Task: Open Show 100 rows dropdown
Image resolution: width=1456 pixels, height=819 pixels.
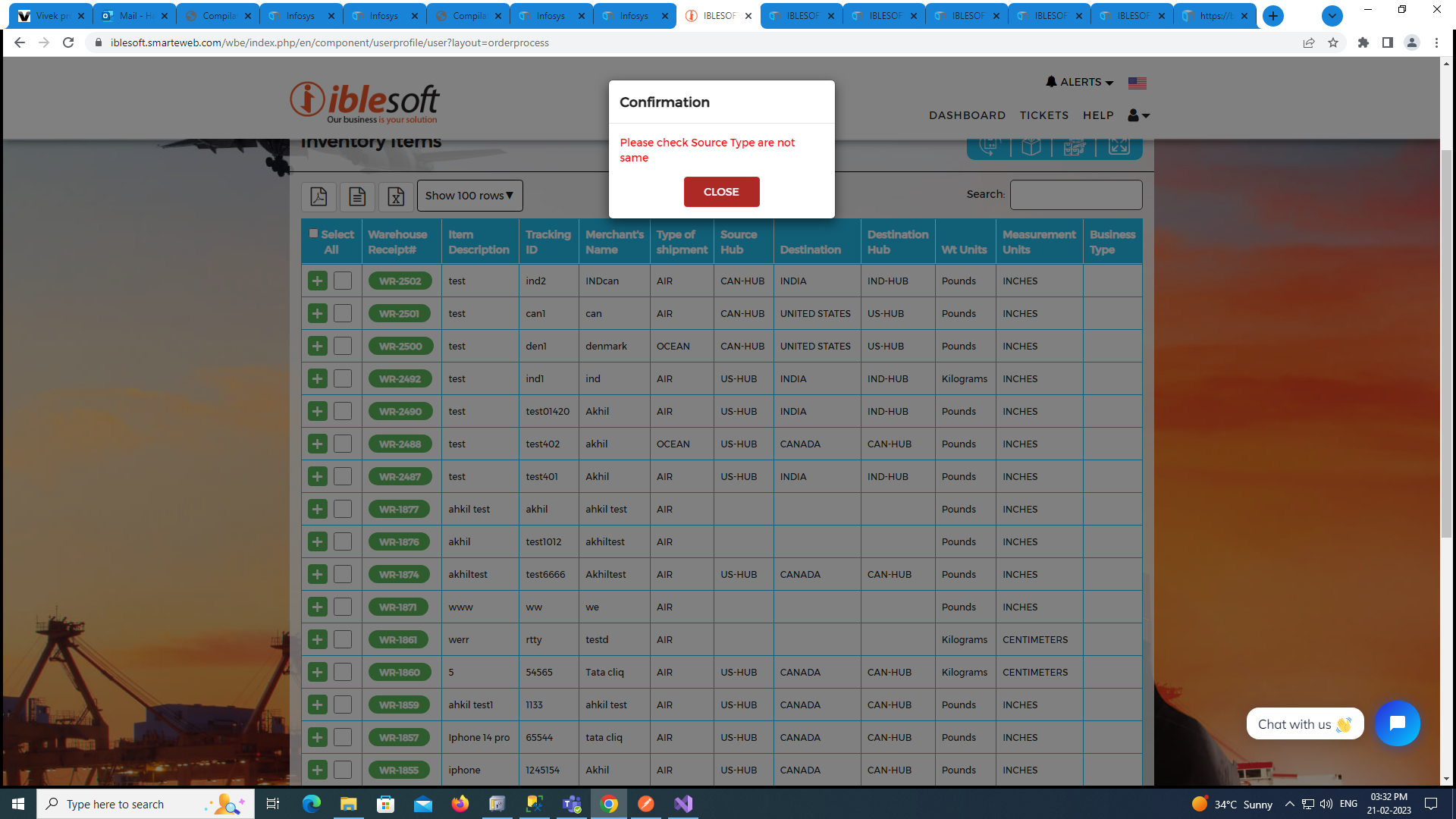Action: 469,196
